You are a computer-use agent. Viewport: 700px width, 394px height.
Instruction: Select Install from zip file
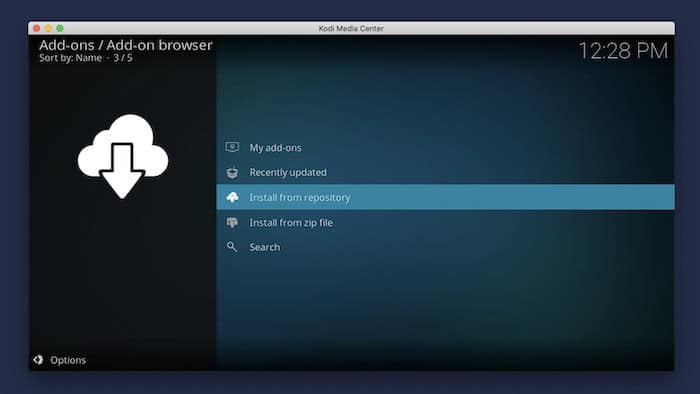[x=446, y=222]
